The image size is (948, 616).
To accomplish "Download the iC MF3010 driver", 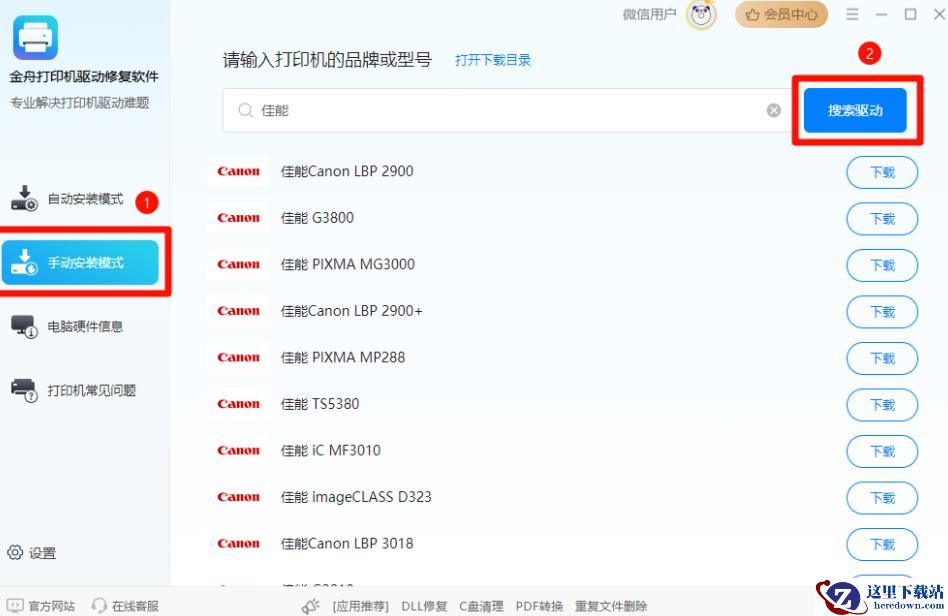I will (882, 452).
